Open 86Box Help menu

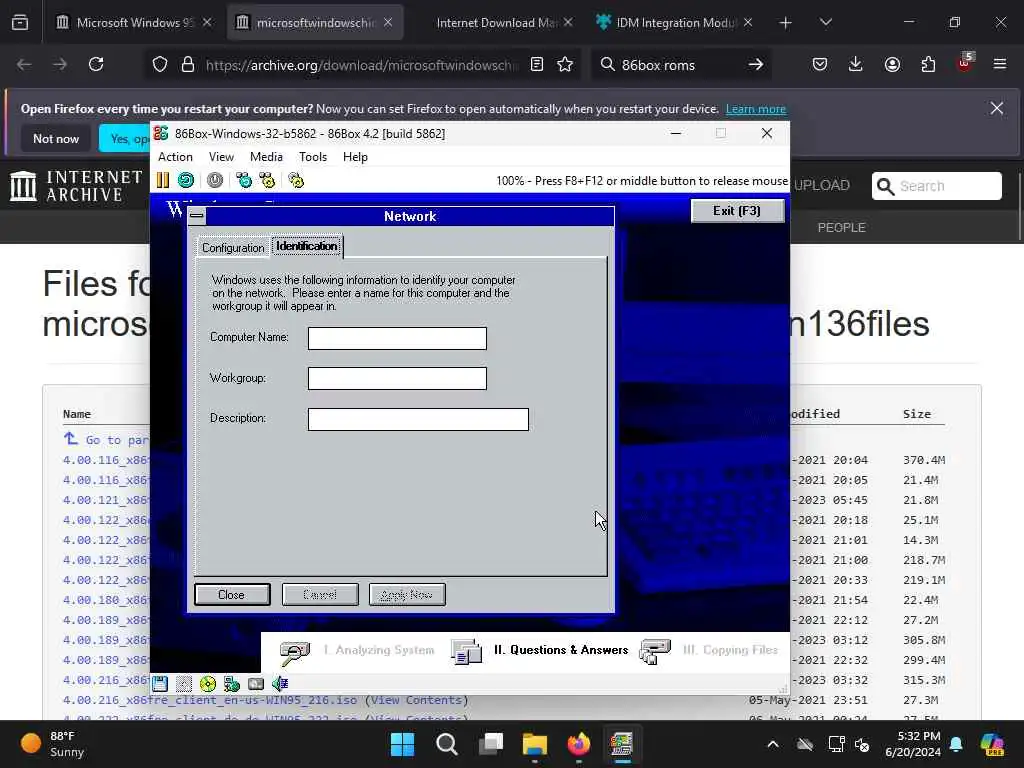[355, 157]
